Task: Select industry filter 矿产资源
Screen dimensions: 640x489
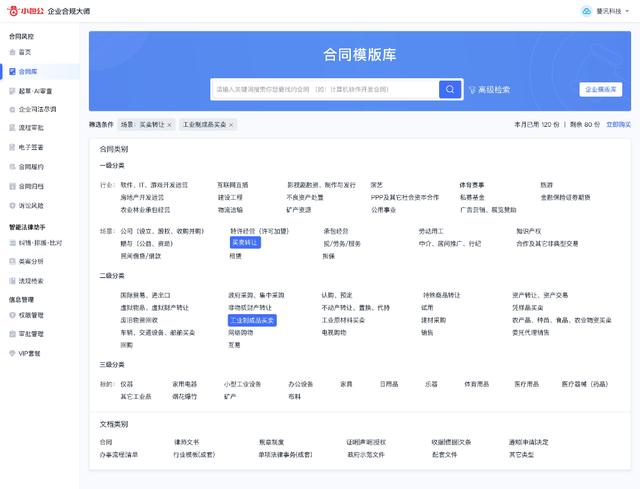Action: tap(299, 210)
